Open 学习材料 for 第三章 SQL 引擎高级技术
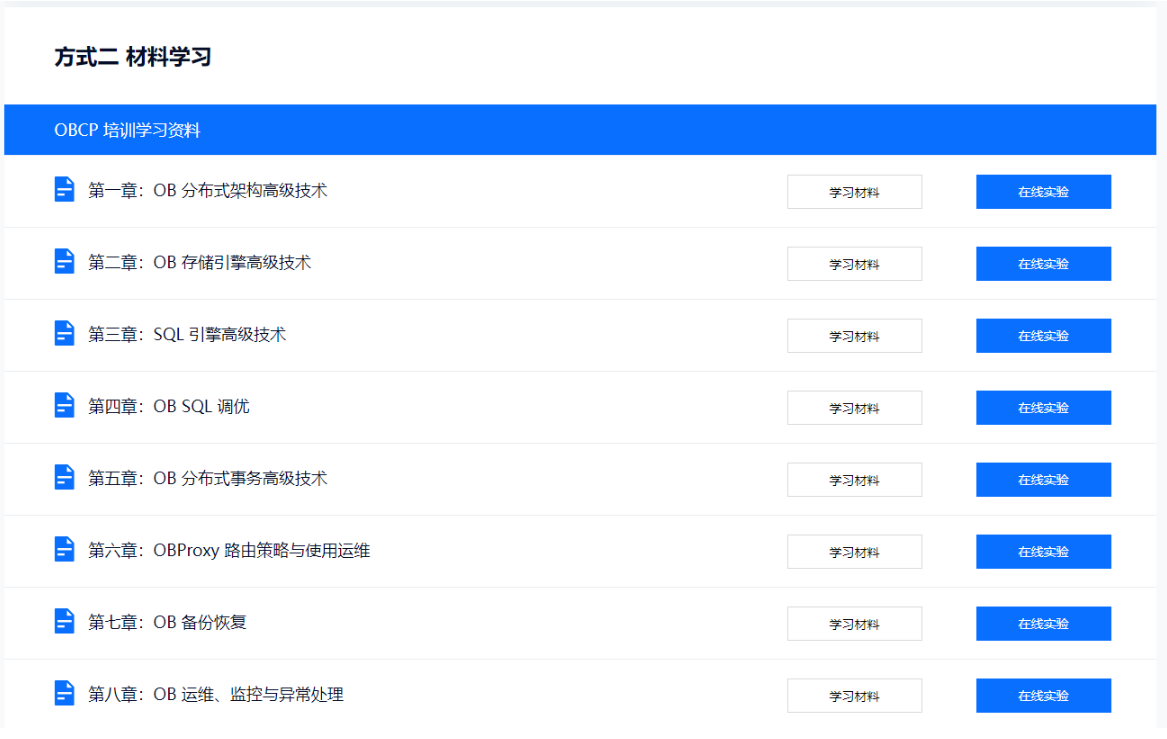This screenshot has width=1167, height=739. (854, 335)
